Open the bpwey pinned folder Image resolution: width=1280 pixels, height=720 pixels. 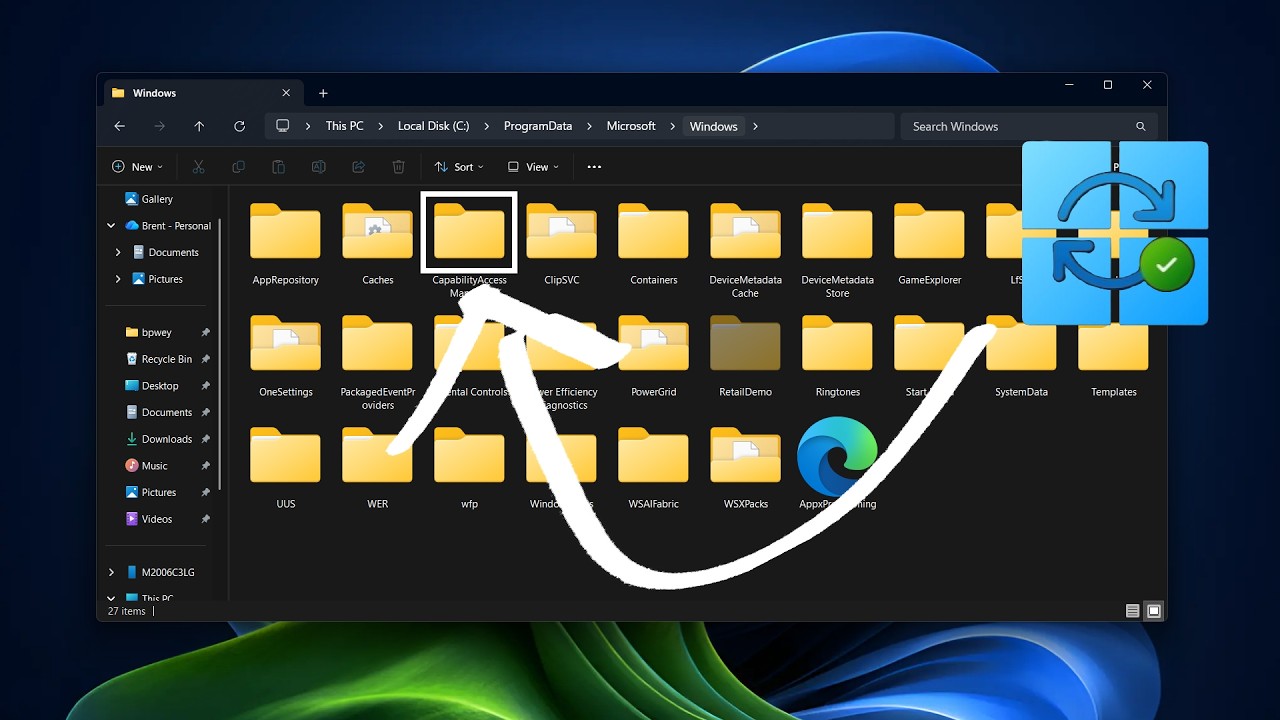[150, 332]
